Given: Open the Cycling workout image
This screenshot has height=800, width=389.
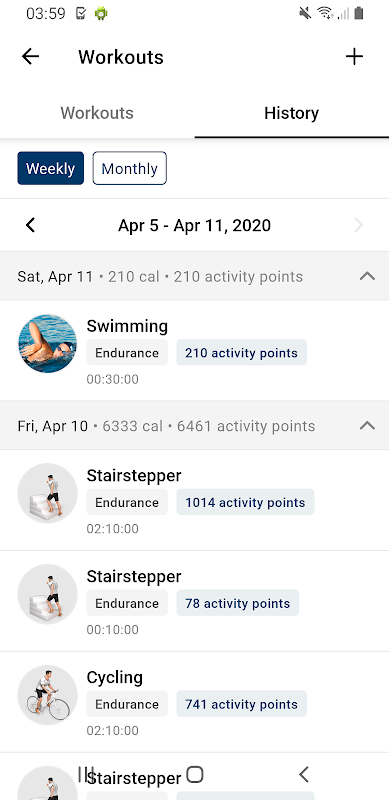Looking at the screenshot, I should 47,695.
